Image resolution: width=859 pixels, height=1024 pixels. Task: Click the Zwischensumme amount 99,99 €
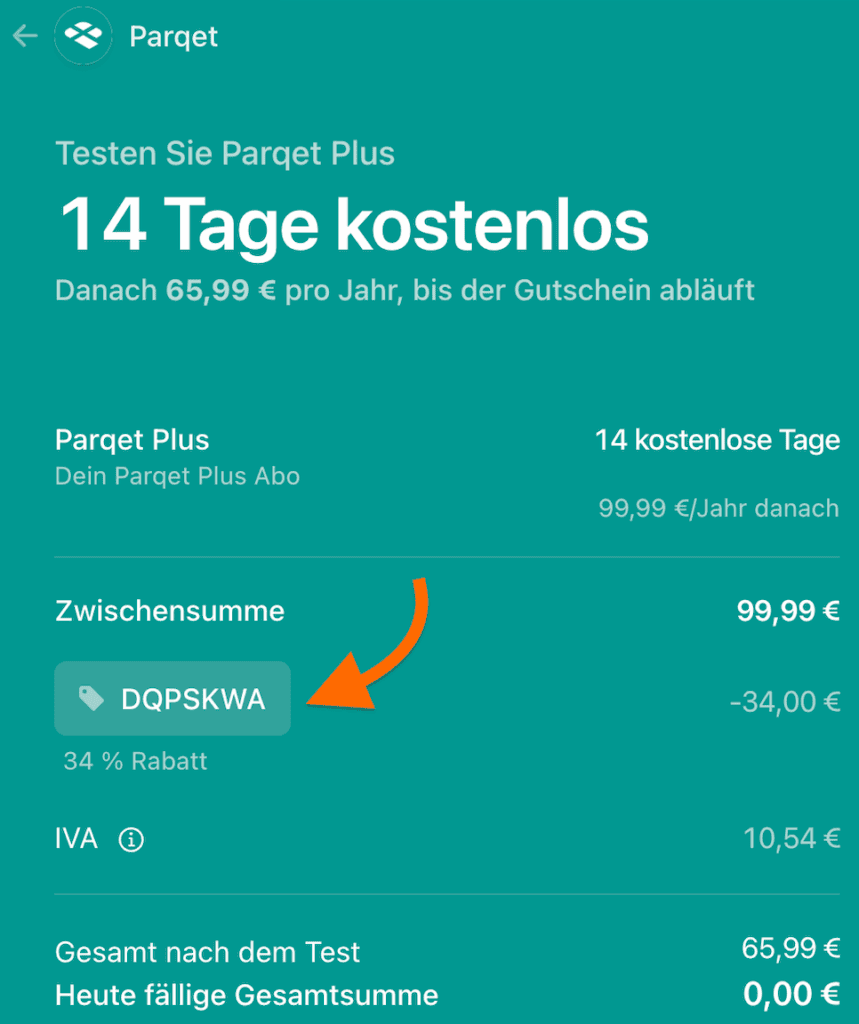(788, 611)
